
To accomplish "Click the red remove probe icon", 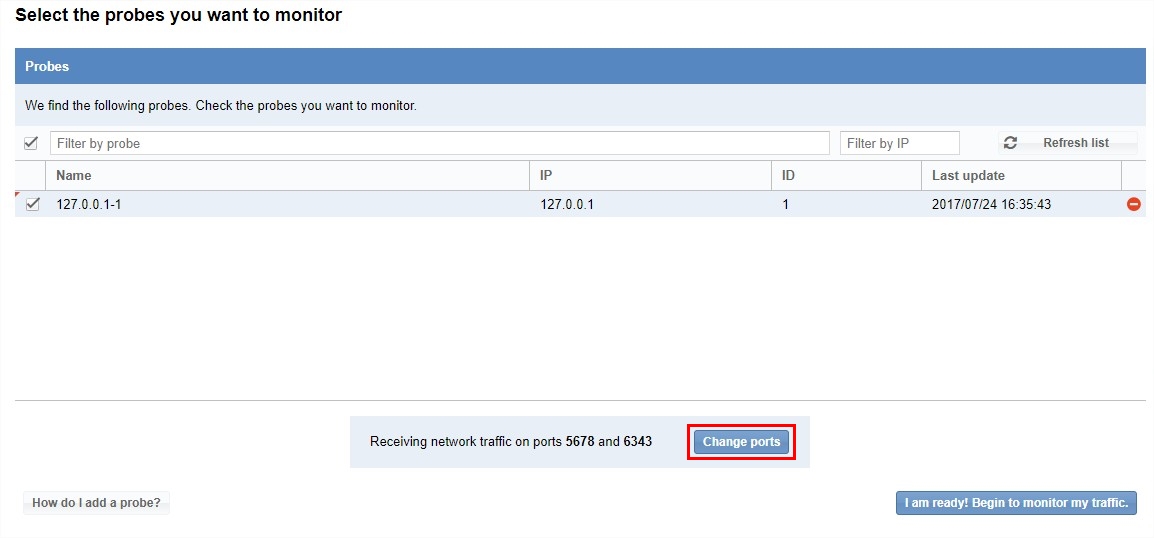I will coord(1133,204).
